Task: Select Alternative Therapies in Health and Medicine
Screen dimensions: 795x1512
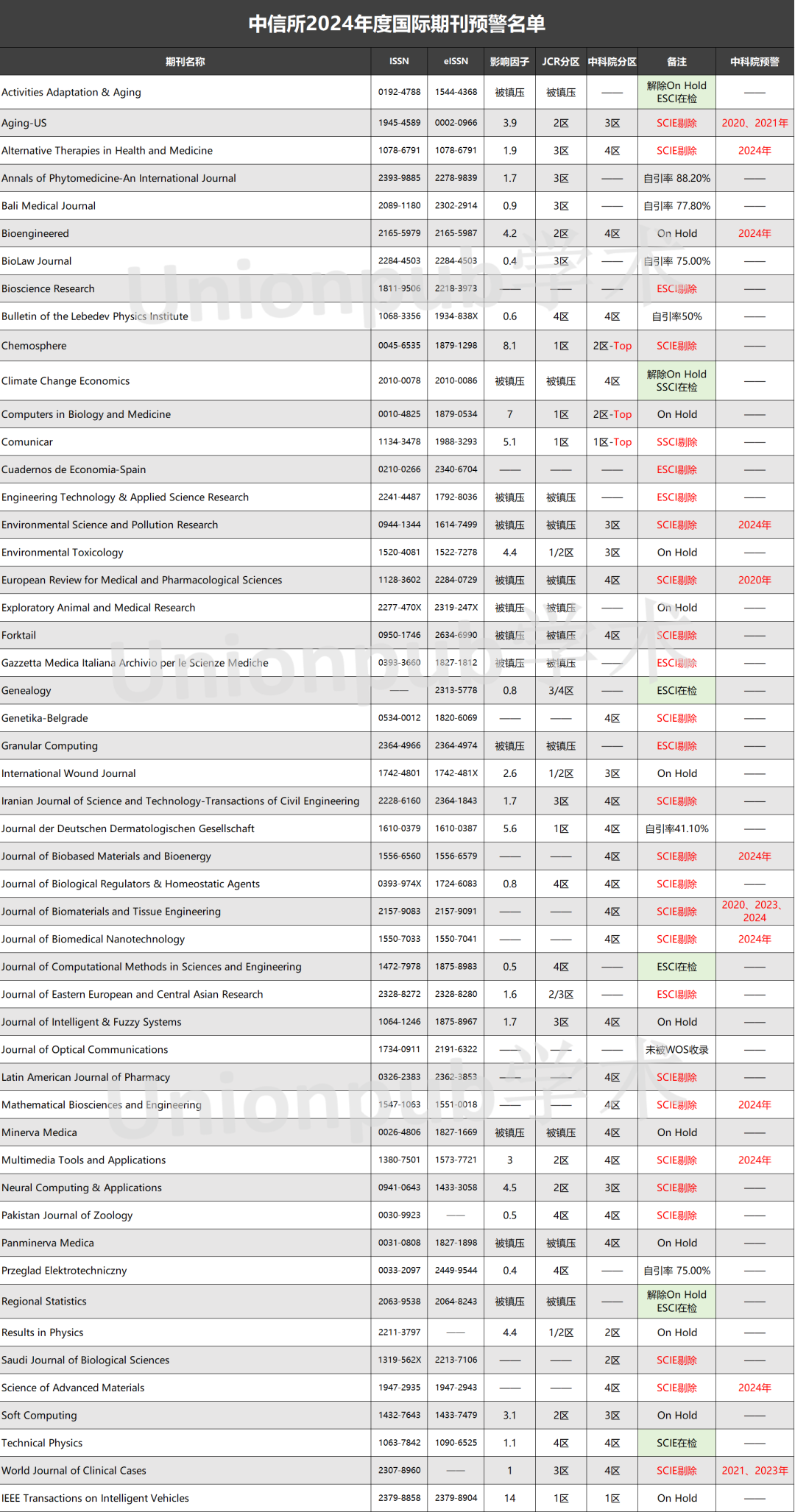Action: click(x=107, y=151)
